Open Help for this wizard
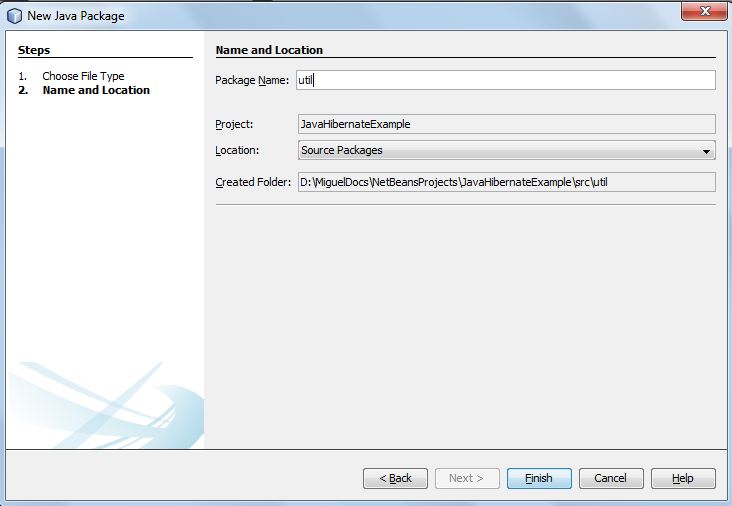The width and height of the screenshot is (732, 506). coord(683,478)
